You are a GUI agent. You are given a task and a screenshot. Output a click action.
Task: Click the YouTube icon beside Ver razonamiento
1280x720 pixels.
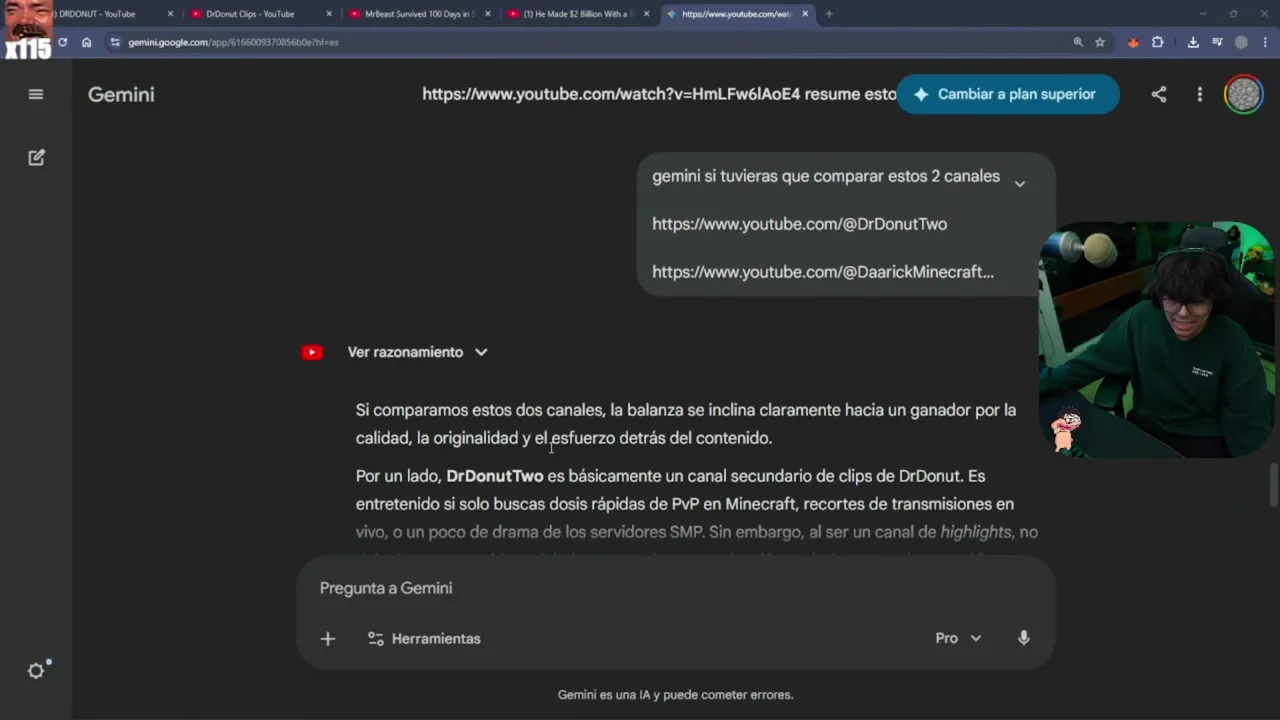(x=312, y=352)
